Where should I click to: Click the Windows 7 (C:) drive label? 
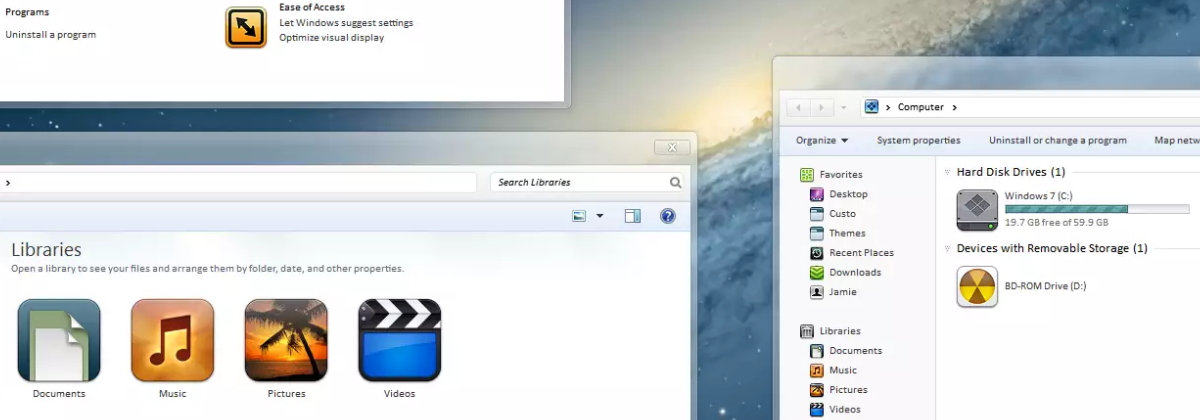click(1038, 195)
